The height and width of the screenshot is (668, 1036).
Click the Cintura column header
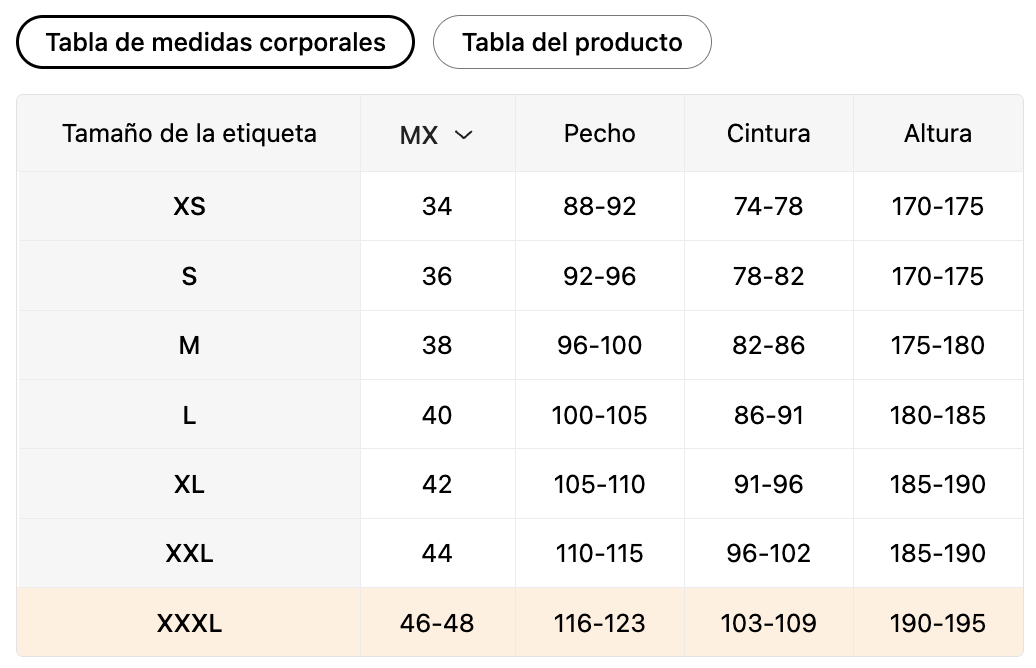coord(768,133)
